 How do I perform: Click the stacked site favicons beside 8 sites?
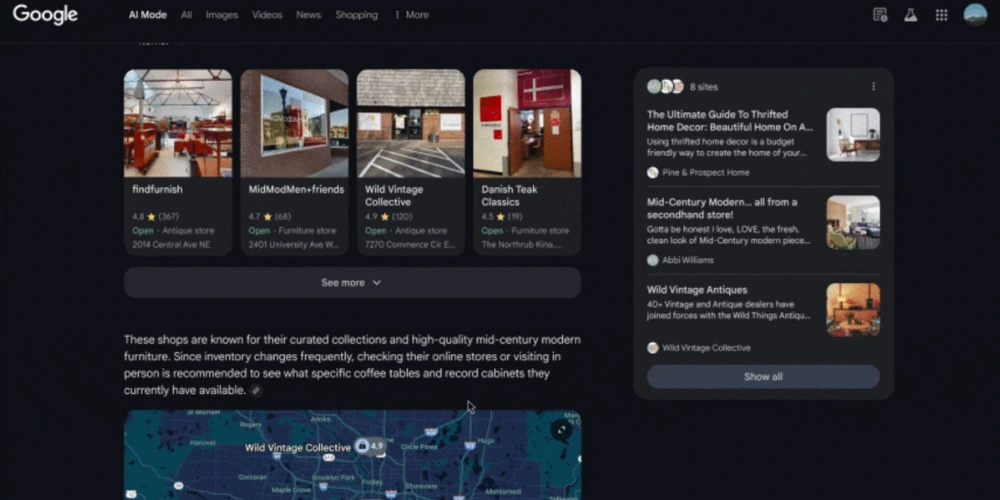(x=665, y=87)
